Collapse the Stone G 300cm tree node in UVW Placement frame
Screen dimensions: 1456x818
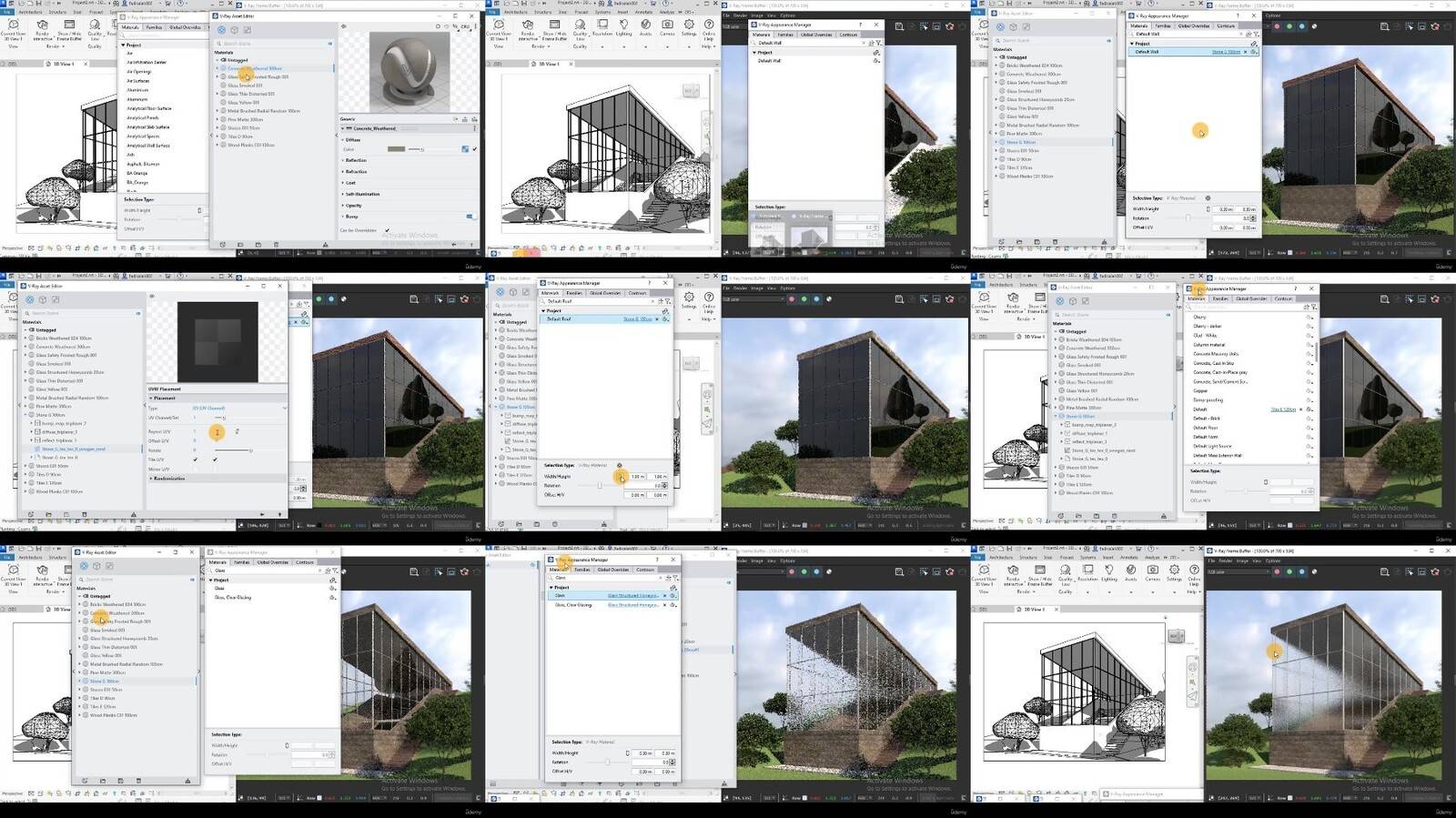click(x=26, y=415)
